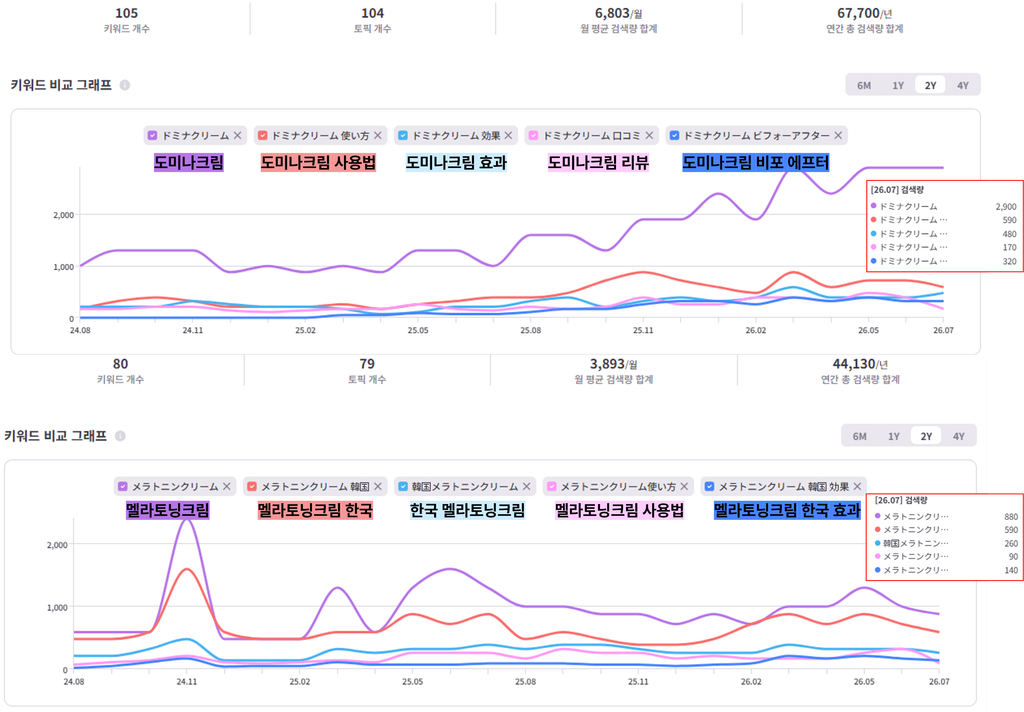The height and width of the screenshot is (712, 1024).
Task: Select 1Y range on bottom graph
Action: pos(893,436)
